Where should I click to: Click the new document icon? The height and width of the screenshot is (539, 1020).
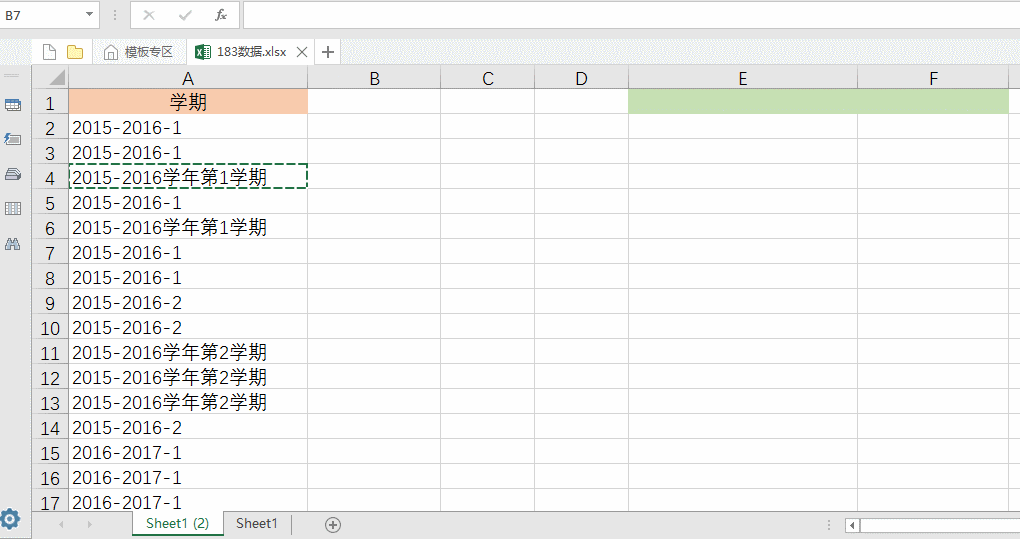coord(49,52)
